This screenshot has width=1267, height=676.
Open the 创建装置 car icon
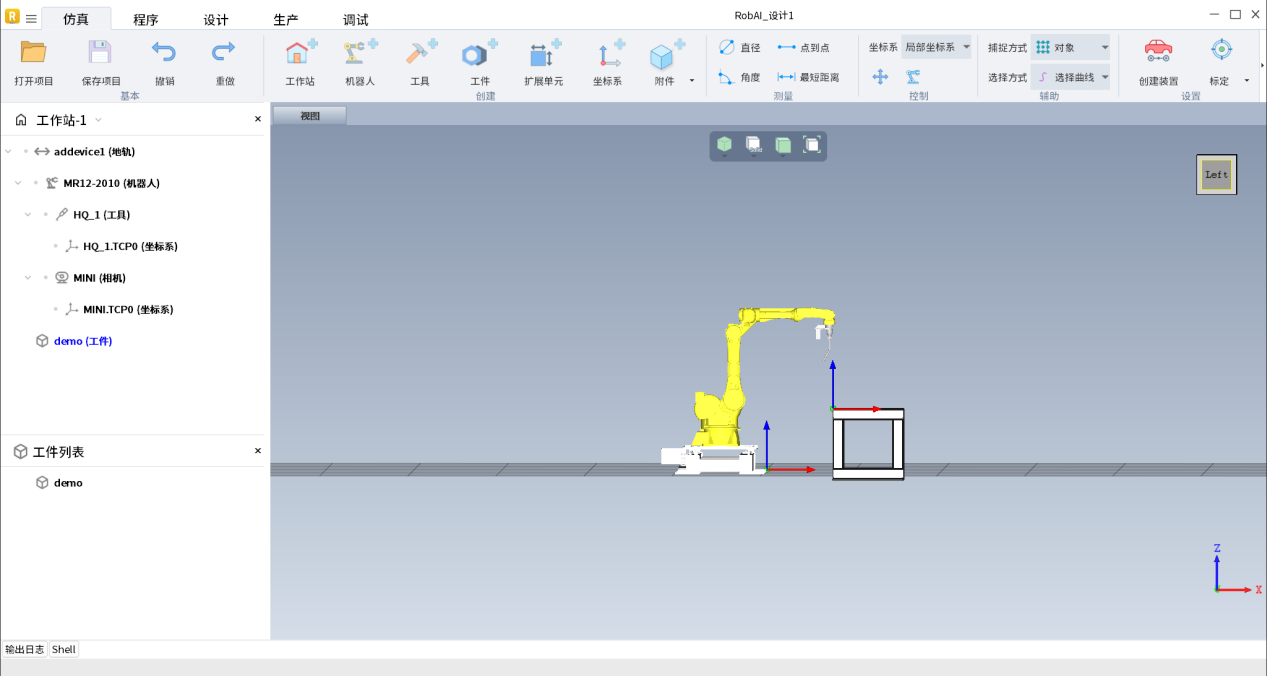pyautogui.click(x=1158, y=53)
